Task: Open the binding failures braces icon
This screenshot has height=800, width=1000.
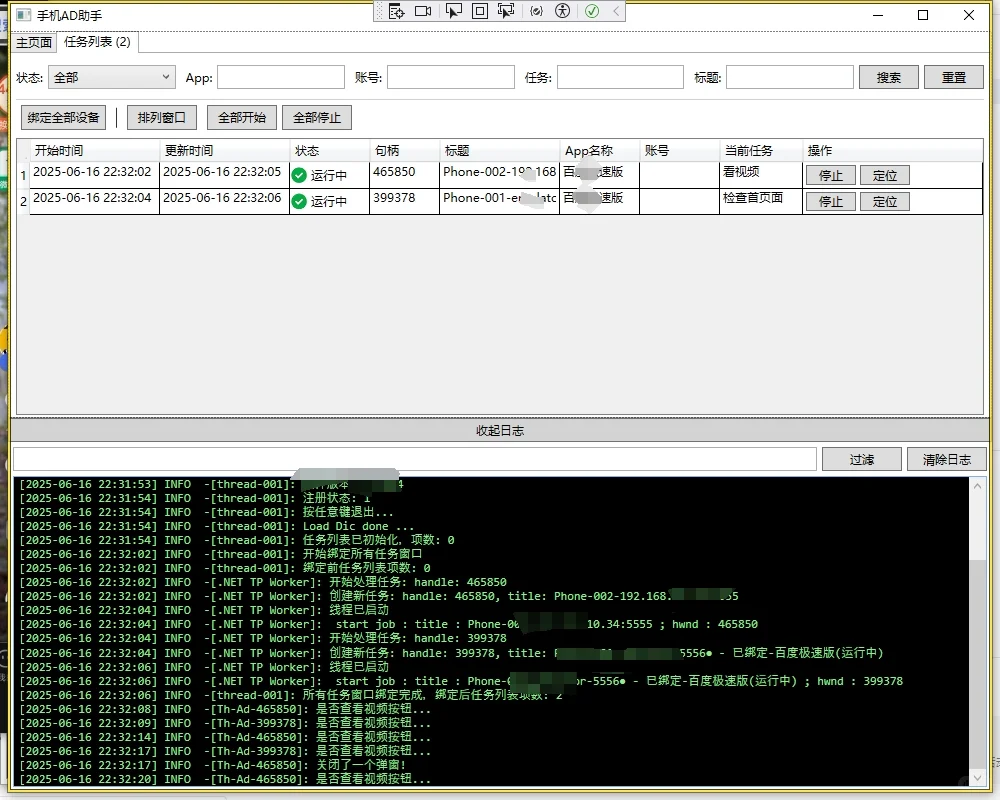Action: (x=536, y=11)
